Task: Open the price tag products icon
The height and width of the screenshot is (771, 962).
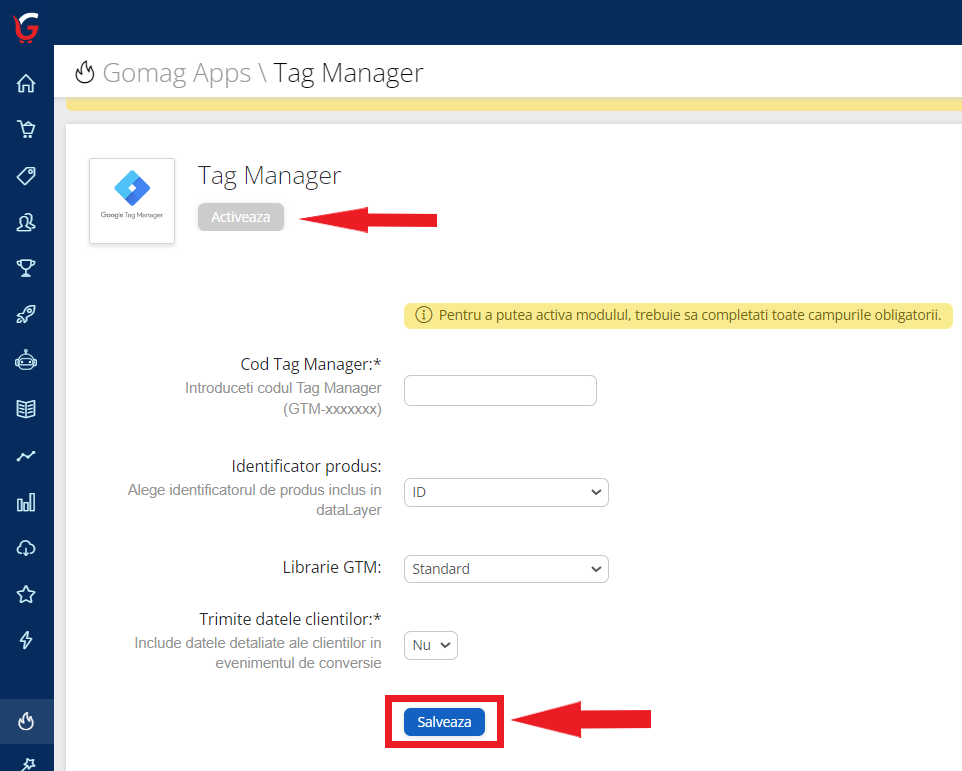Action: [26, 175]
